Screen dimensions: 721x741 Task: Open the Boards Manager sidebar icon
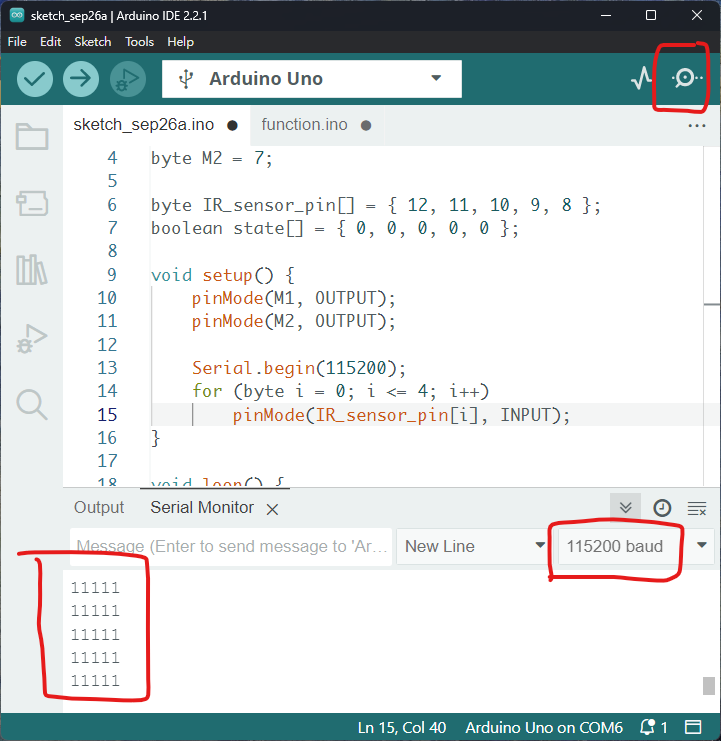32,204
